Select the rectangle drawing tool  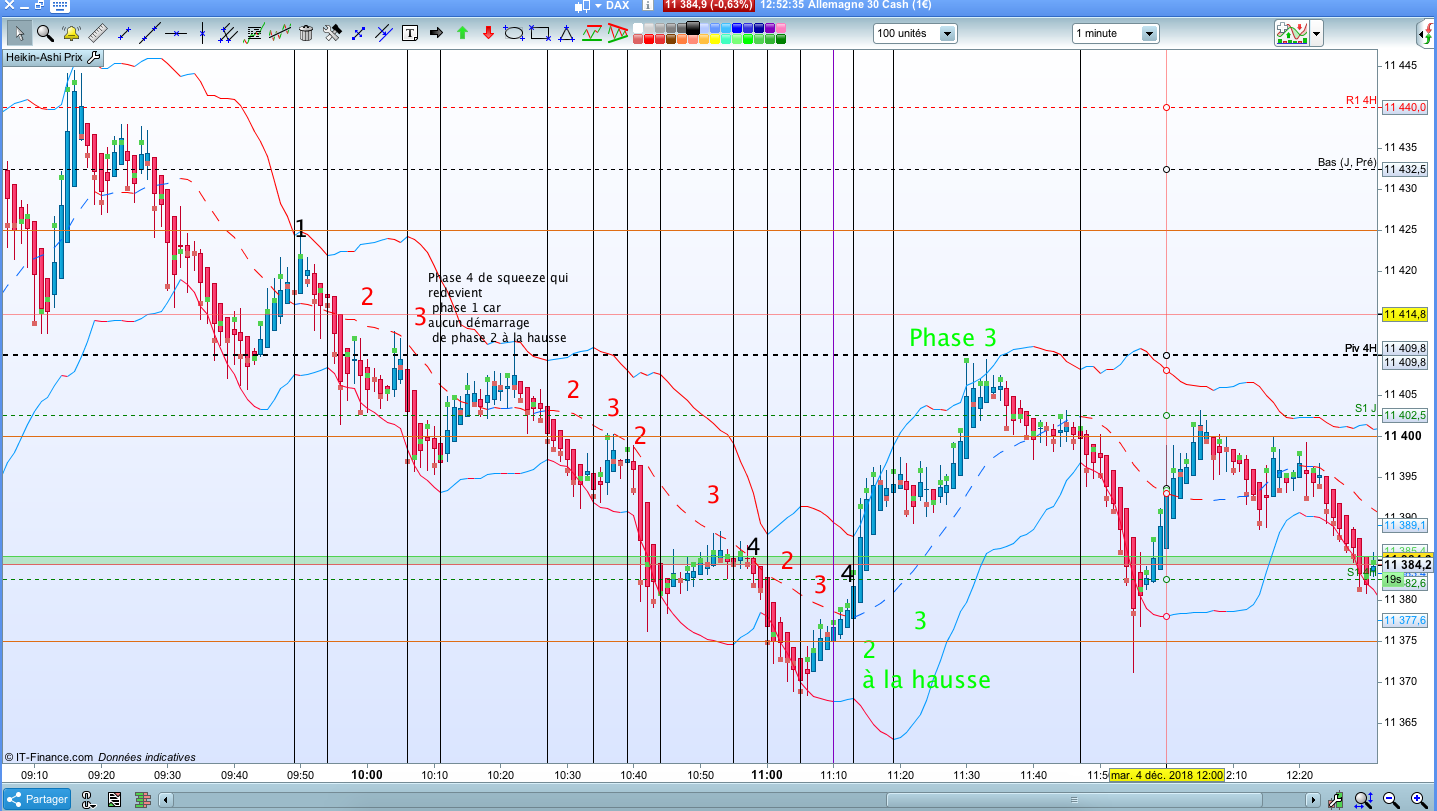point(540,33)
